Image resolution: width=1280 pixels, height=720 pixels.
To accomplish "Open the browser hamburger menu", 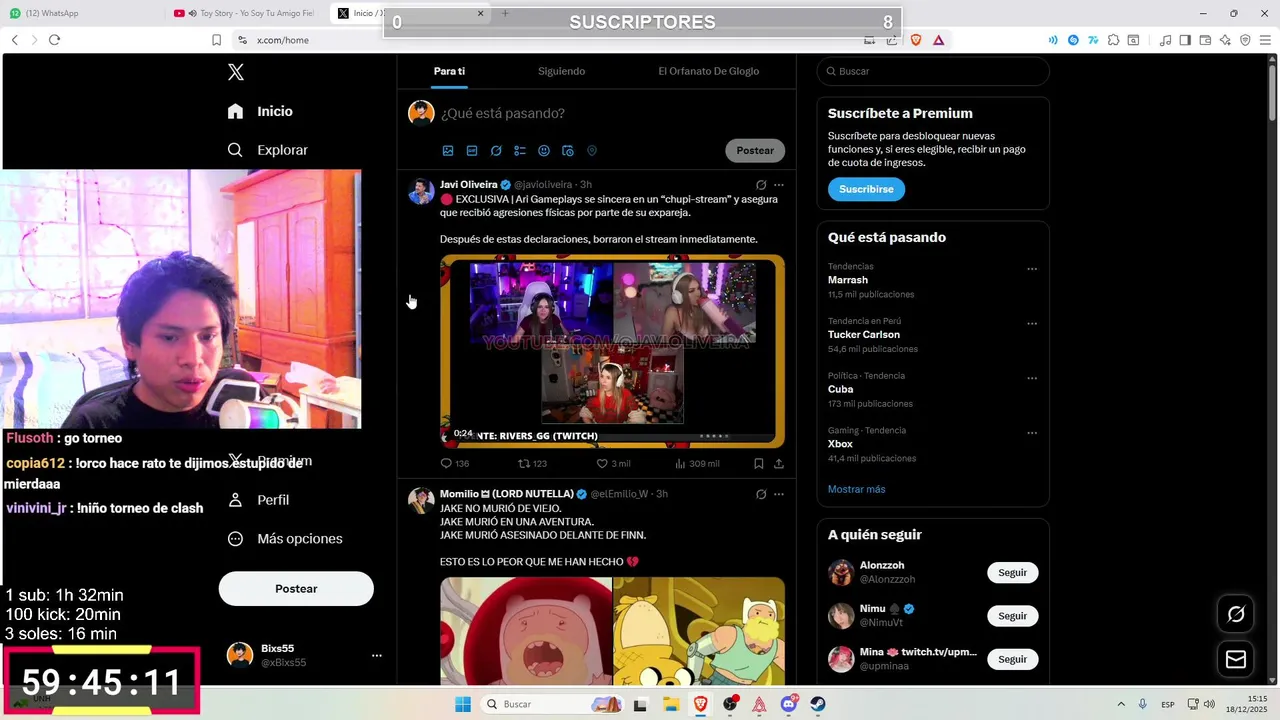I will click(1265, 40).
